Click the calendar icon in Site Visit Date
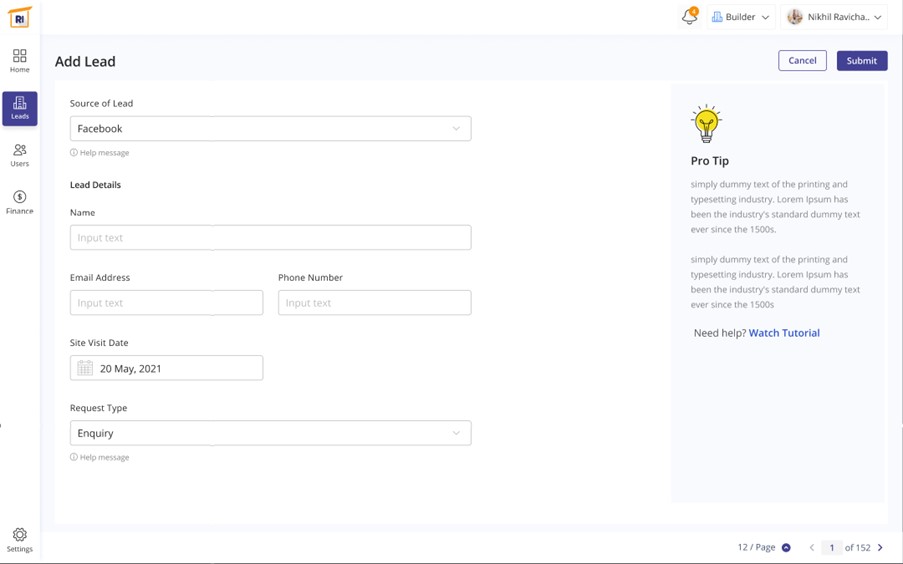Viewport: 903px width, 564px height. [x=85, y=368]
